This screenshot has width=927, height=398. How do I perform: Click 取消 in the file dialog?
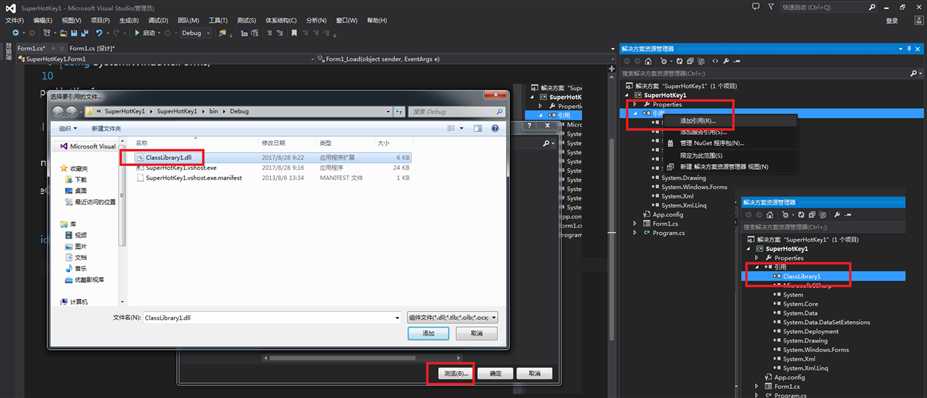point(477,334)
